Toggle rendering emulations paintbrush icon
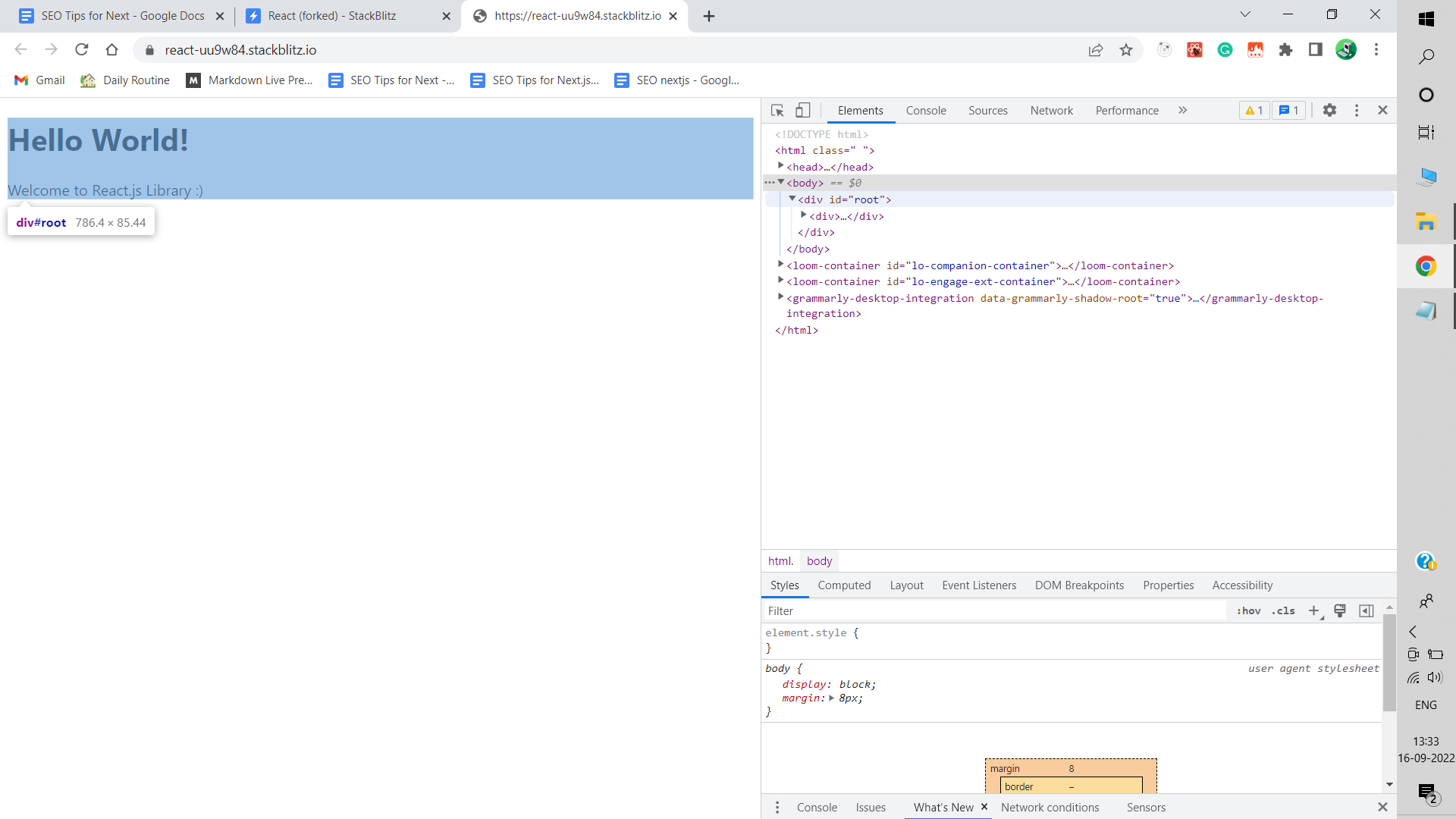This screenshot has width=1456, height=819. 1340,611
